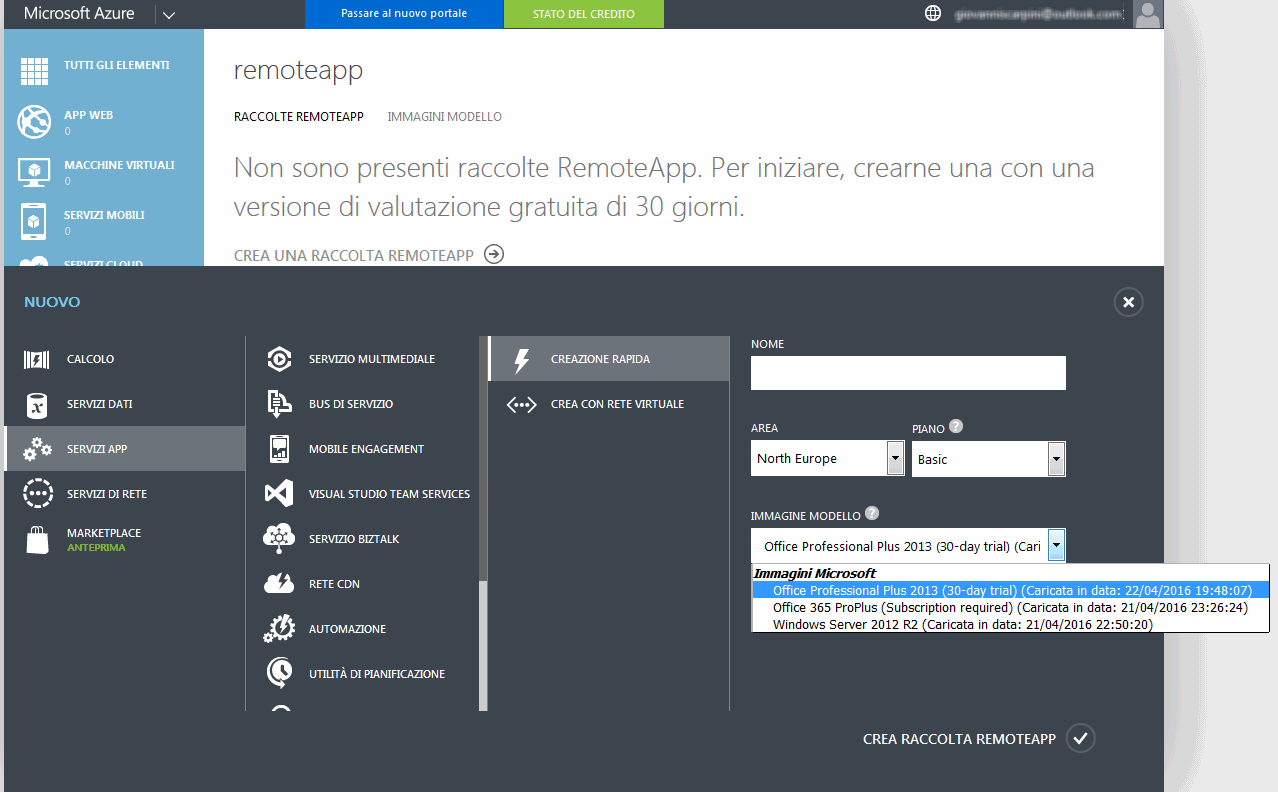Image resolution: width=1278 pixels, height=792 pixels.
Task: Choose Crea con Rete Virtuale option
Action: coord(609,404)
